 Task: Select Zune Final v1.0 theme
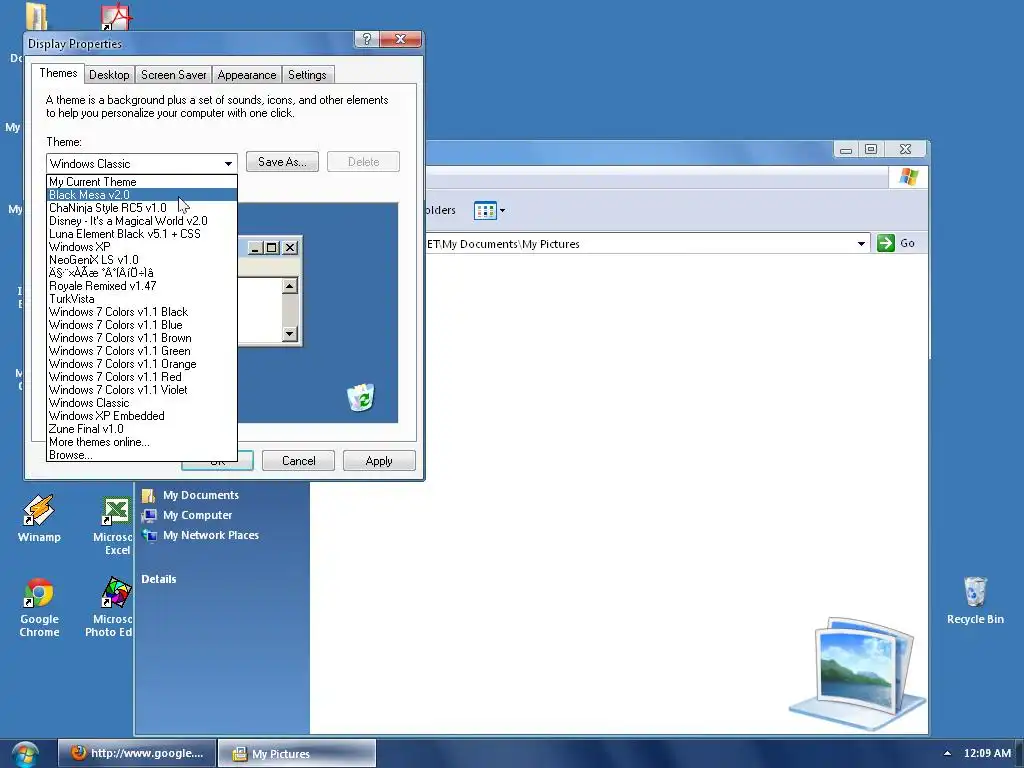coord(142,429)
